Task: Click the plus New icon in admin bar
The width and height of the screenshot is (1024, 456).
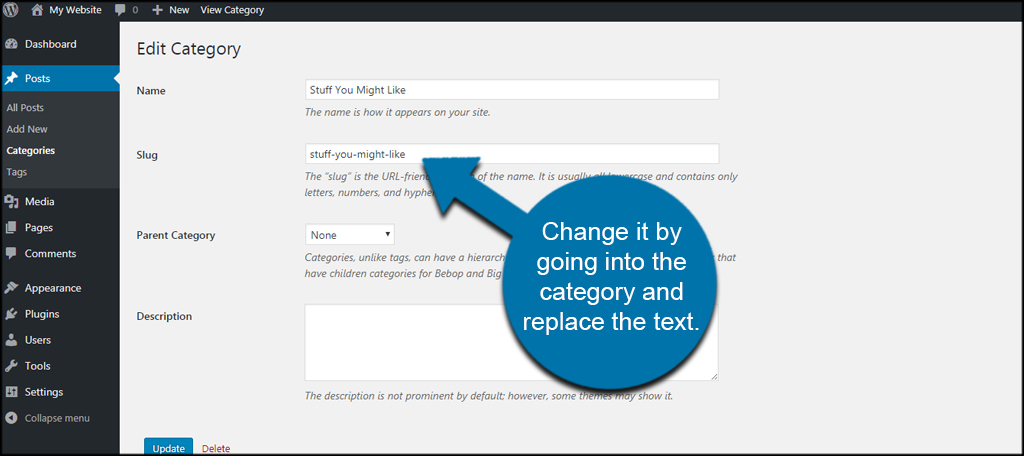Action: coord(157,10)
